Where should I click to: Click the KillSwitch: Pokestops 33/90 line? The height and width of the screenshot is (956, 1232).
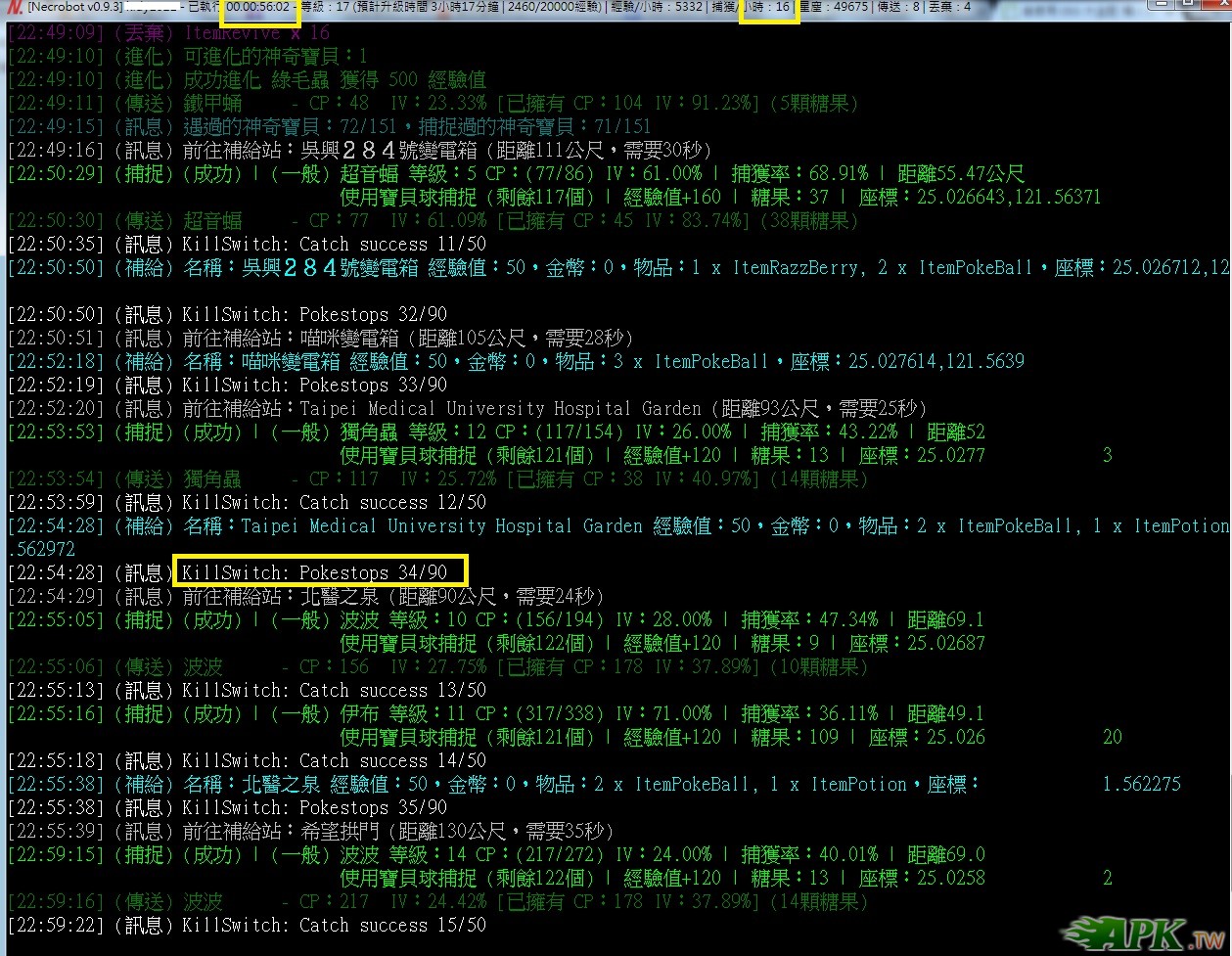click(x=227, y=386)
